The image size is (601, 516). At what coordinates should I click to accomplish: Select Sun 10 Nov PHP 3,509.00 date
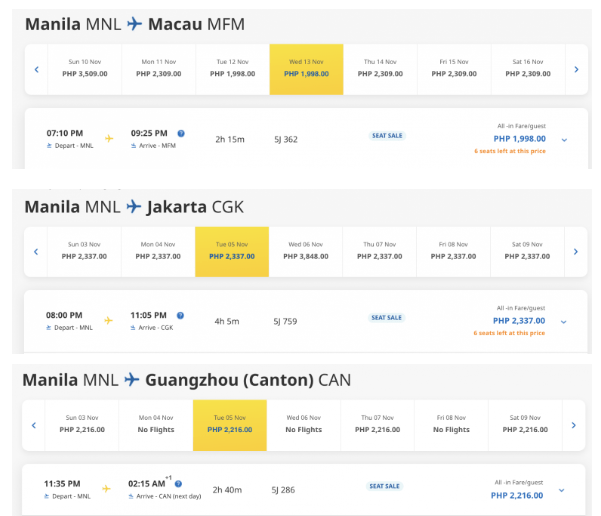(x=86, y=69)
